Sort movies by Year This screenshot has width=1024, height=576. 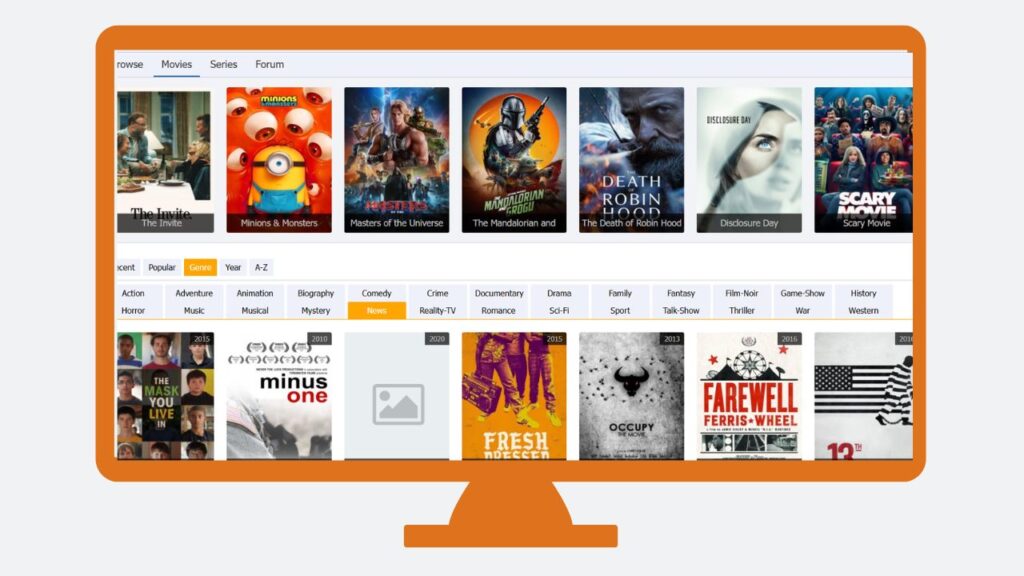[232, 267]
